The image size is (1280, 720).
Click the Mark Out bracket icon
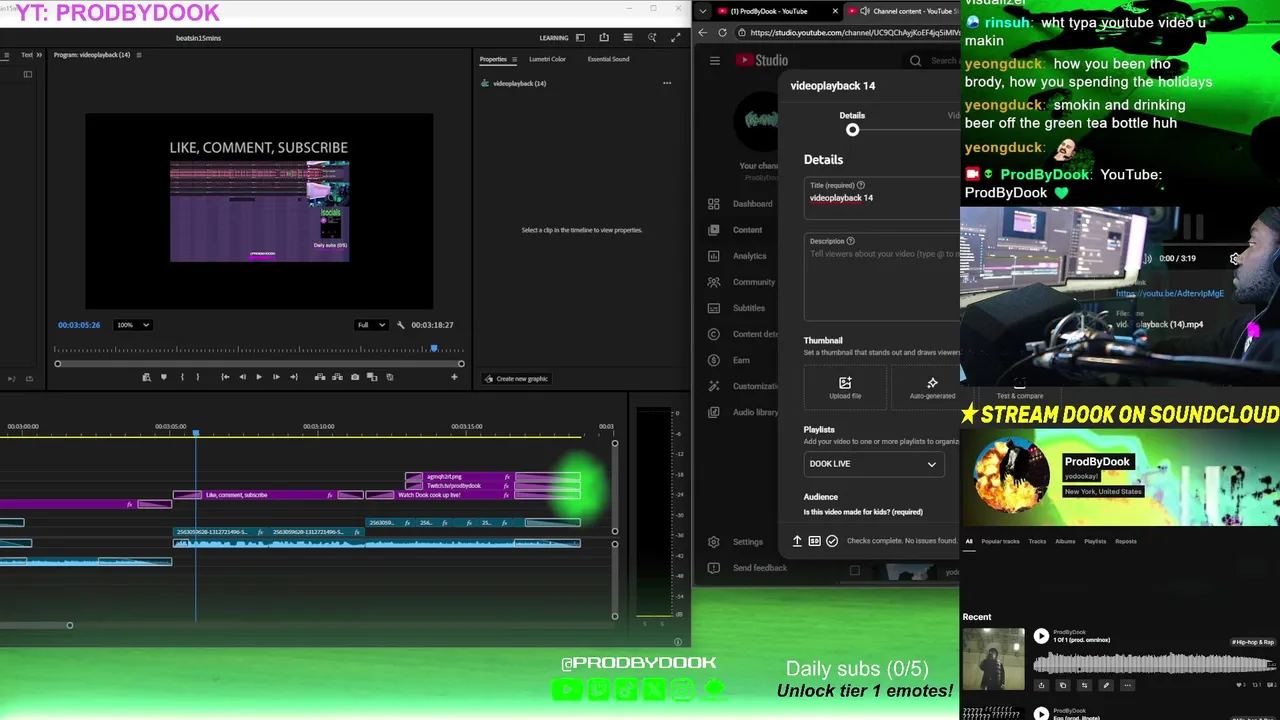[x=197, y=377]
